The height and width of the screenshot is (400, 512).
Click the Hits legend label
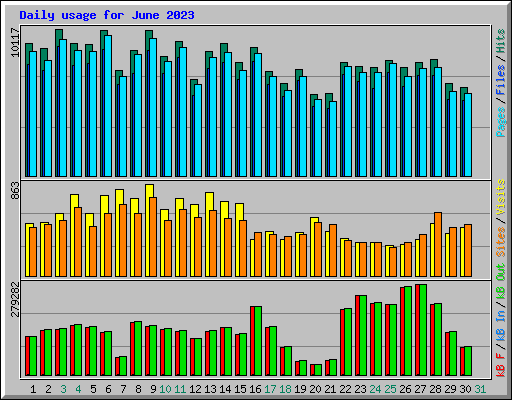click(x=501, y=41)
